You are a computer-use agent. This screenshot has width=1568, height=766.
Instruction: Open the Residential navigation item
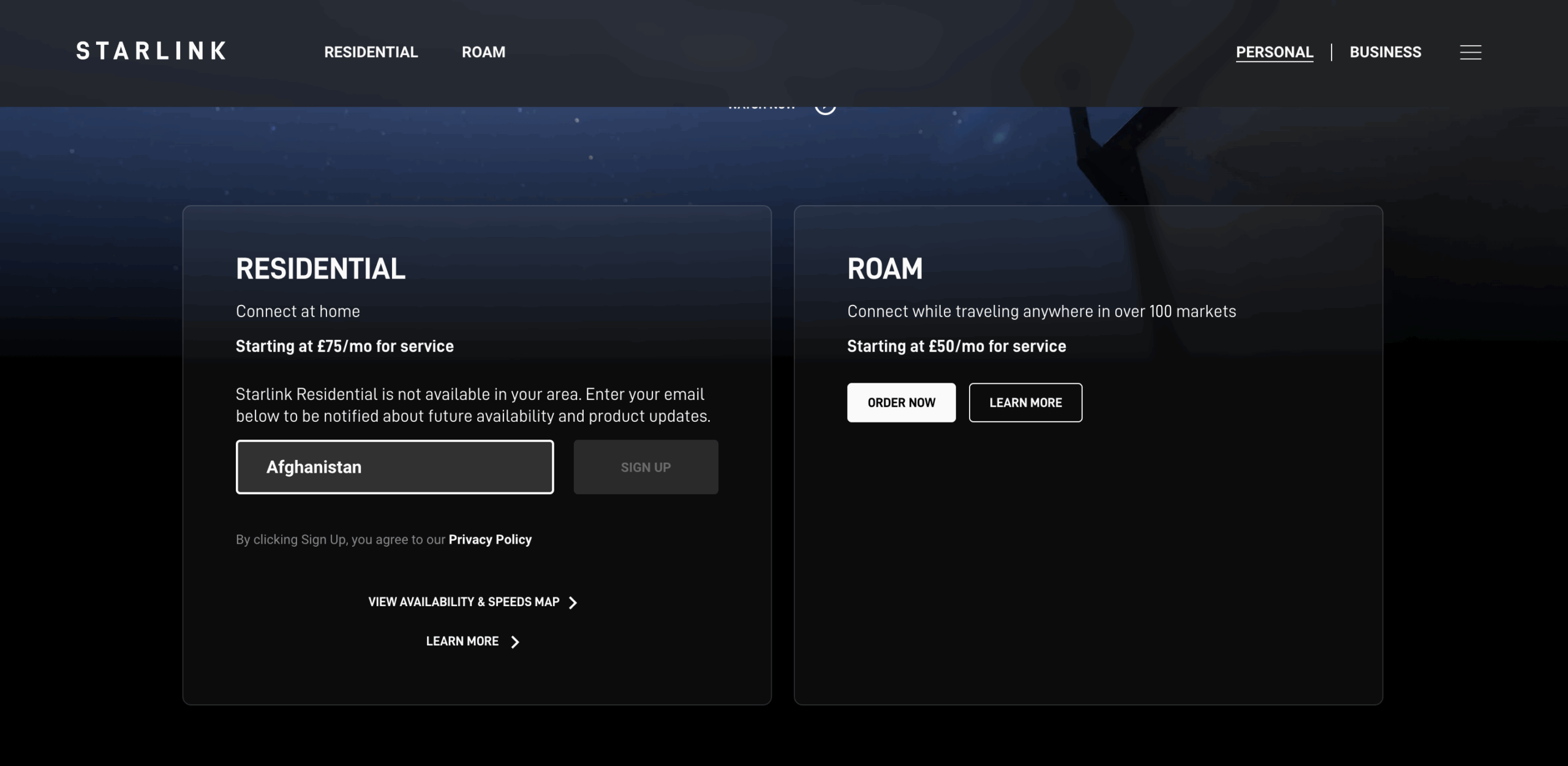(x=371, y=52)
